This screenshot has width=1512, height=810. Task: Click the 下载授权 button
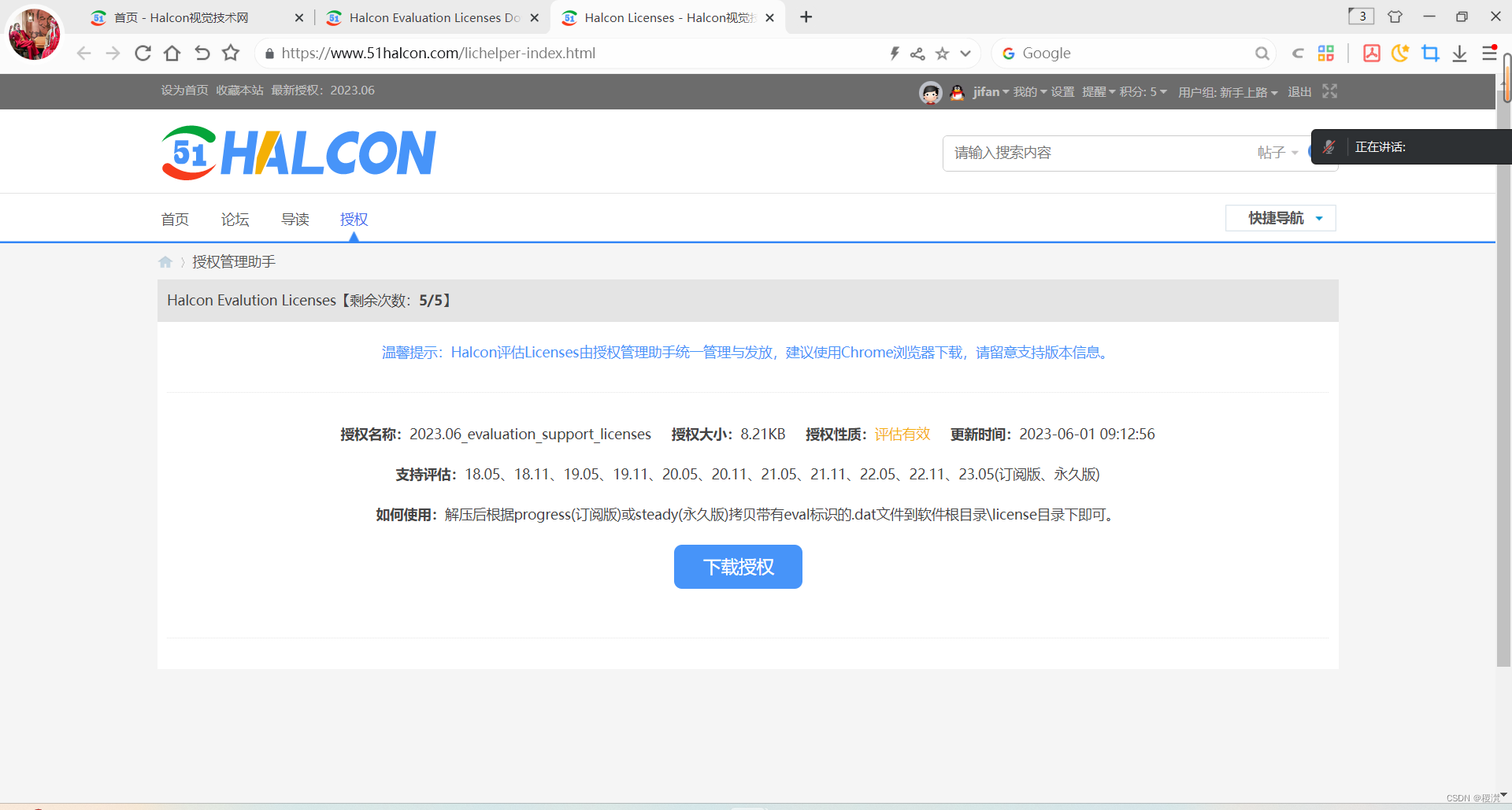tap(738, 567)
